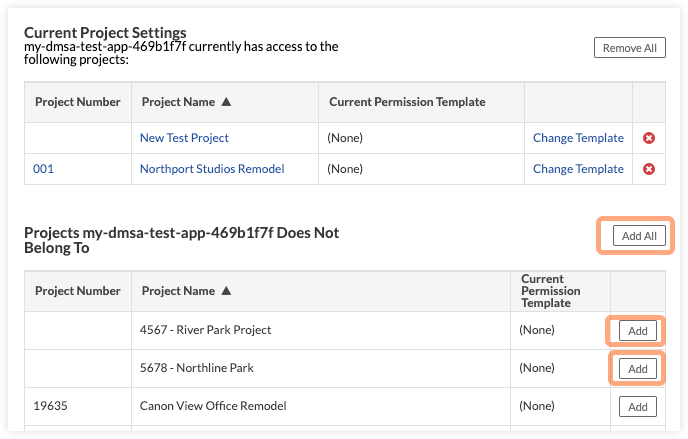The width and height of the screenshot is (688, 439).
Task: Select the Canon View Office Remodel row name
Action: (213, 406)
